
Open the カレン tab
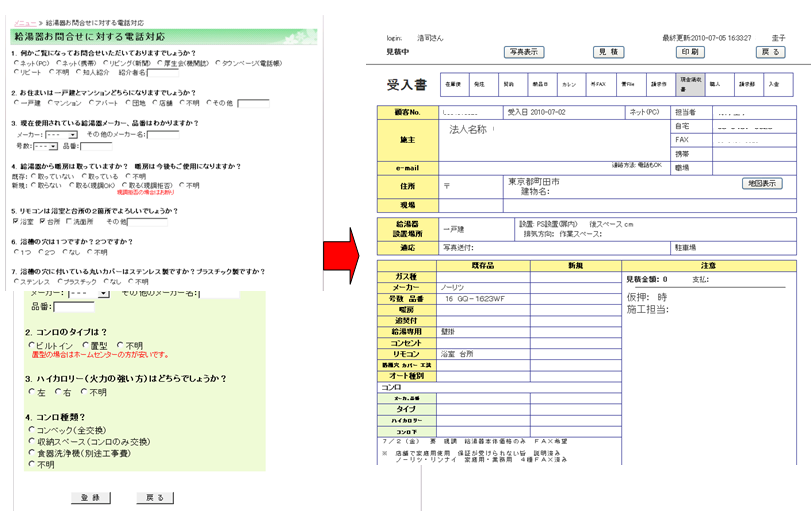[572, 84]
